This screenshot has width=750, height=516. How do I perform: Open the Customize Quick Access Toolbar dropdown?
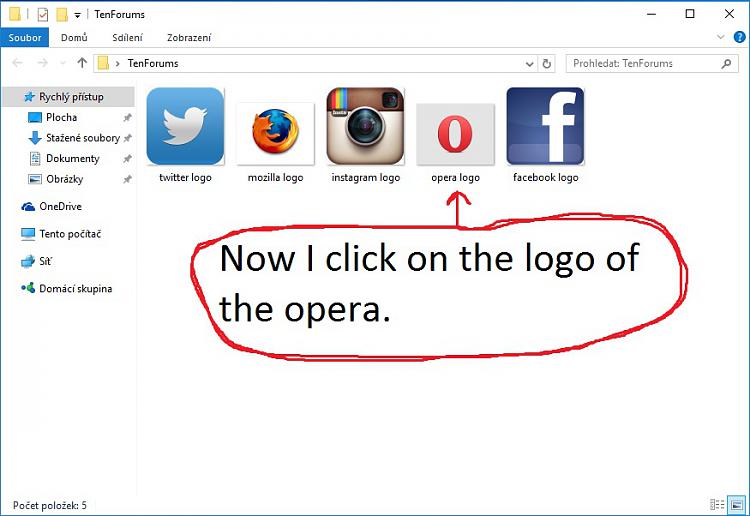77,16
